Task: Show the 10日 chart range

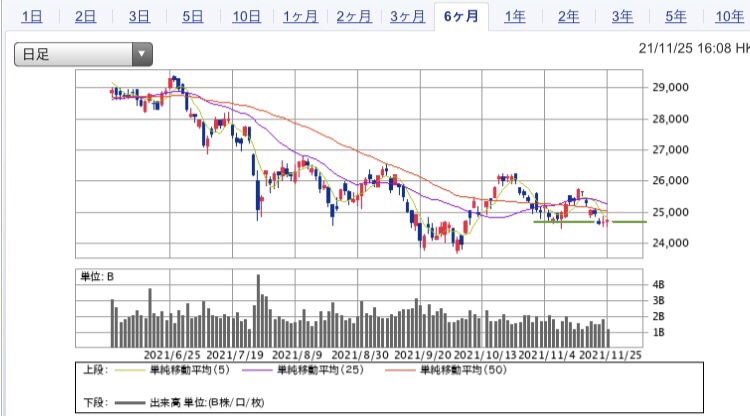Action: [x=247, y=17]
